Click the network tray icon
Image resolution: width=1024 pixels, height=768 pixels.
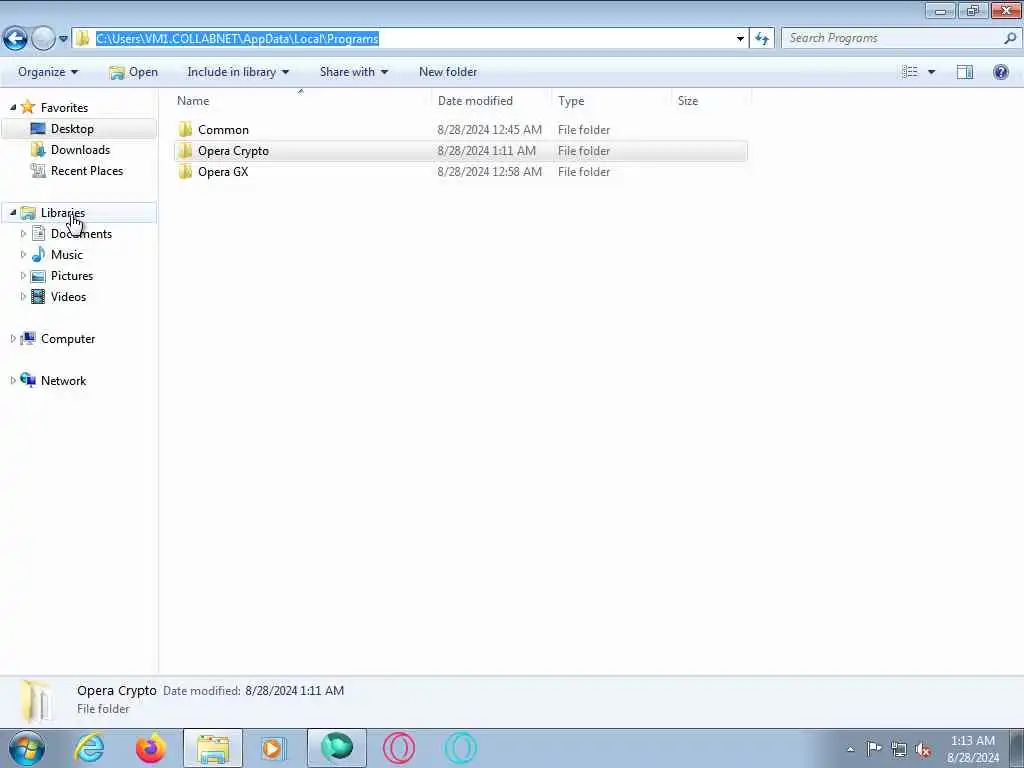pyautogui.click(x=899, y=749)
